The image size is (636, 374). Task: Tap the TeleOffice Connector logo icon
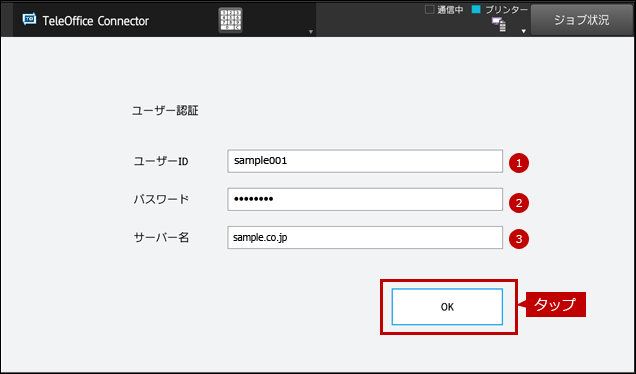(29, 19)
